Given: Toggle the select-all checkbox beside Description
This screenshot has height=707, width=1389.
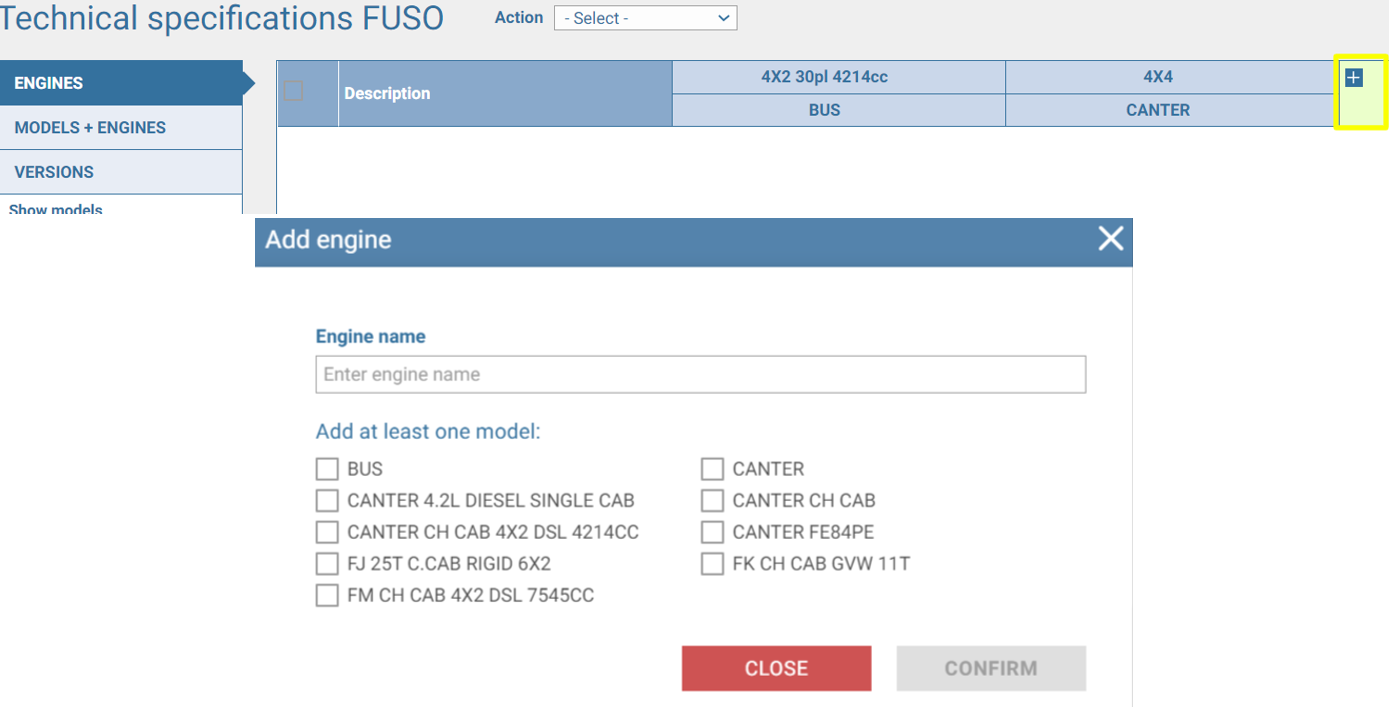Looking at the screenshot, I should point(293,91).
